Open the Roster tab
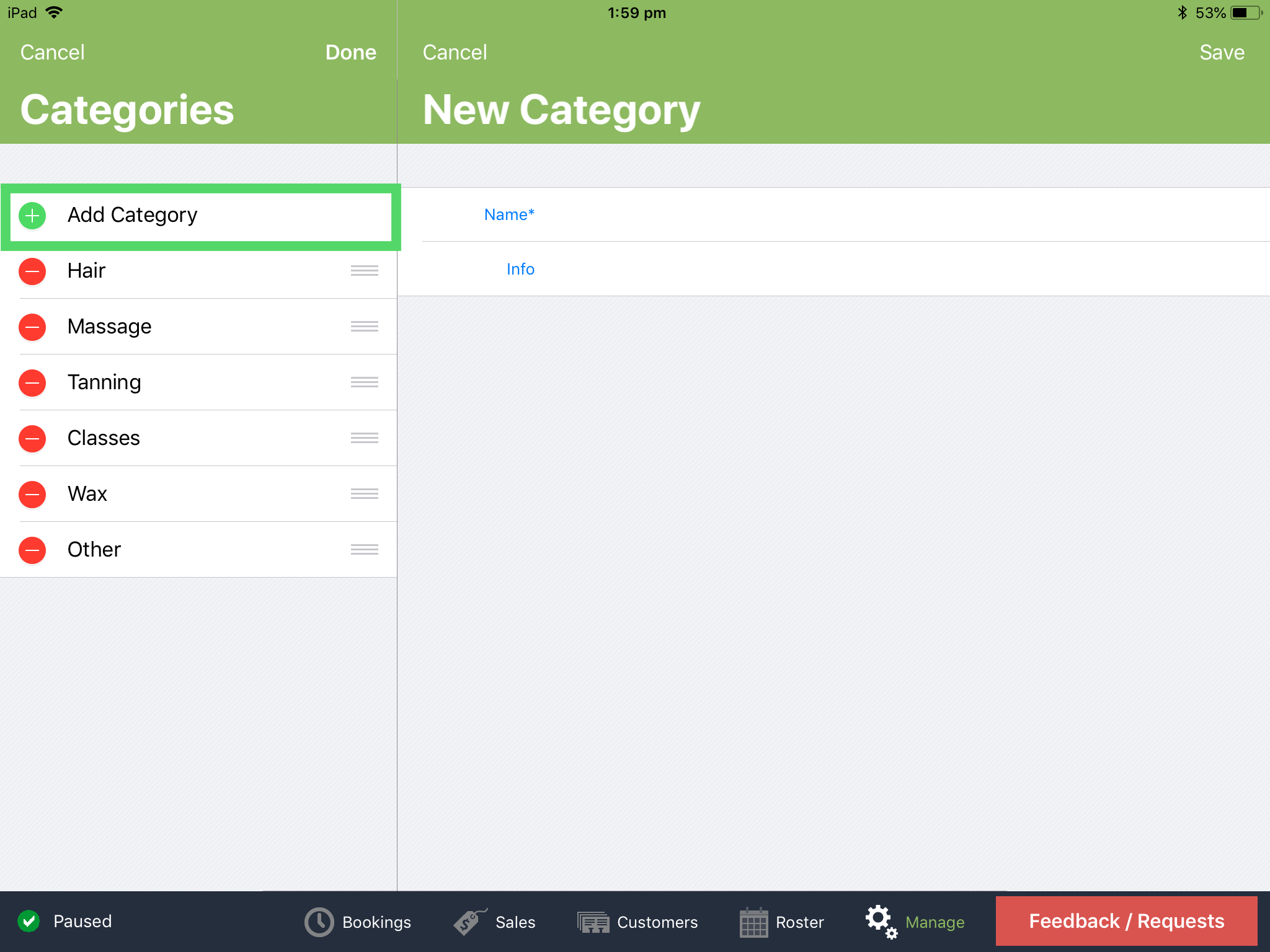The width and height of the screenshot is (1270, 952). [x=781, y=922]
